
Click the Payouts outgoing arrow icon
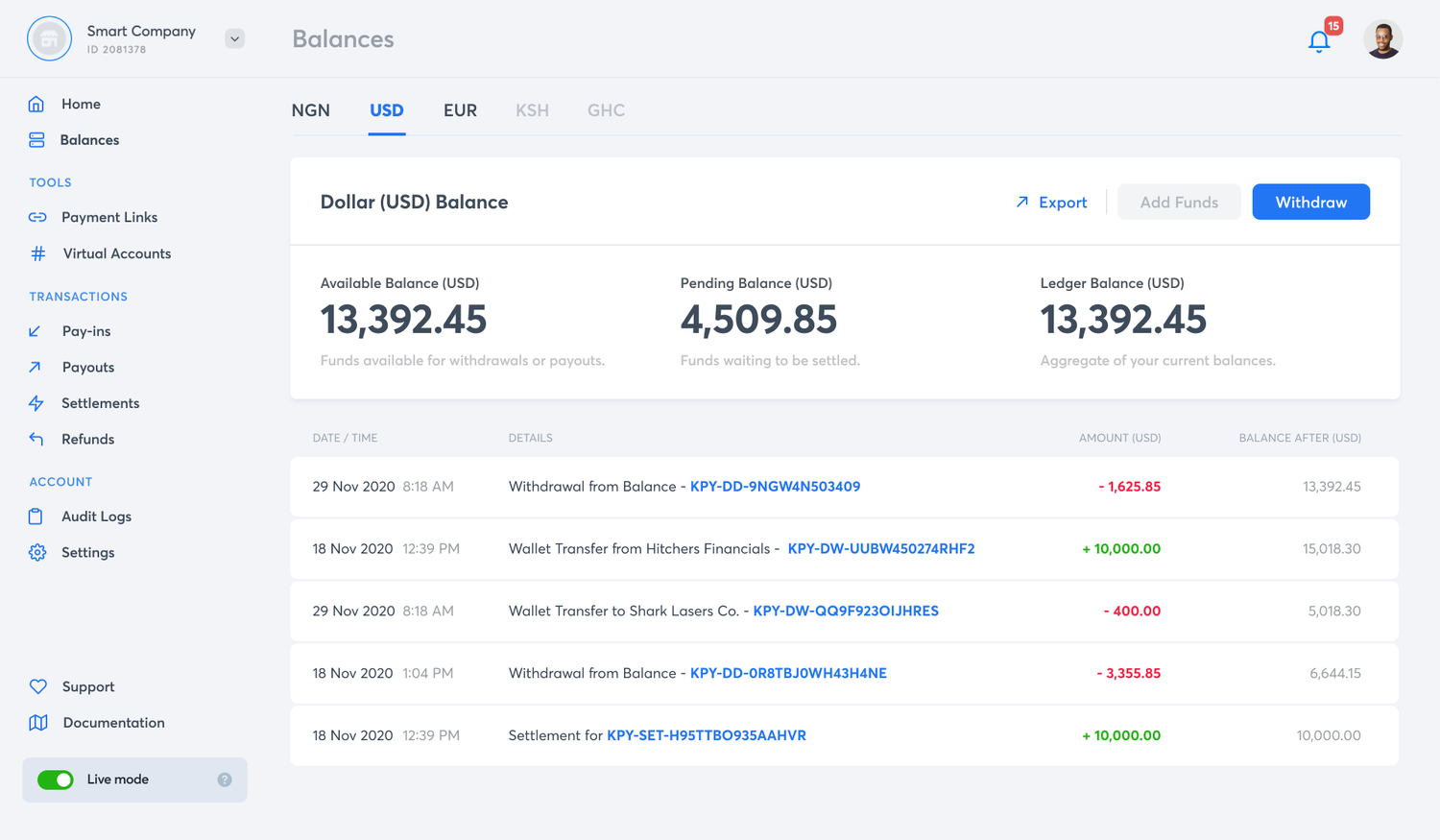coord(36,367)
